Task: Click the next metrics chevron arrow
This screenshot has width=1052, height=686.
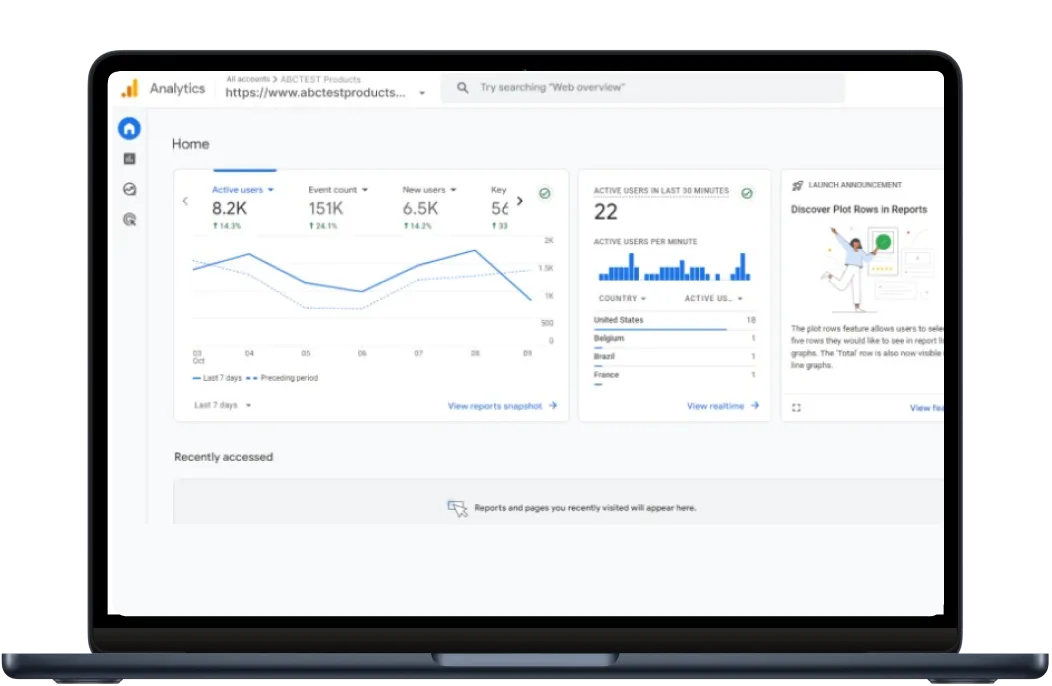Action: 519,201
